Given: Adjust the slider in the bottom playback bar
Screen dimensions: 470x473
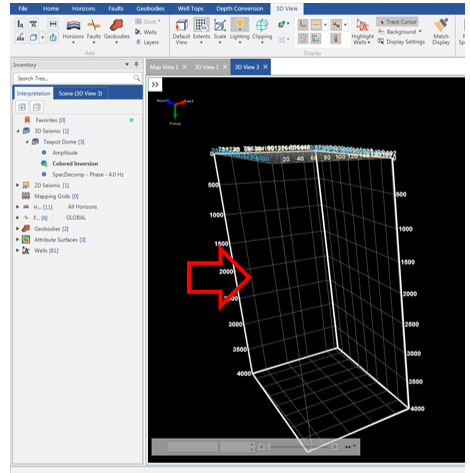Looking at the screenshot, I should (x=298, y=447).
